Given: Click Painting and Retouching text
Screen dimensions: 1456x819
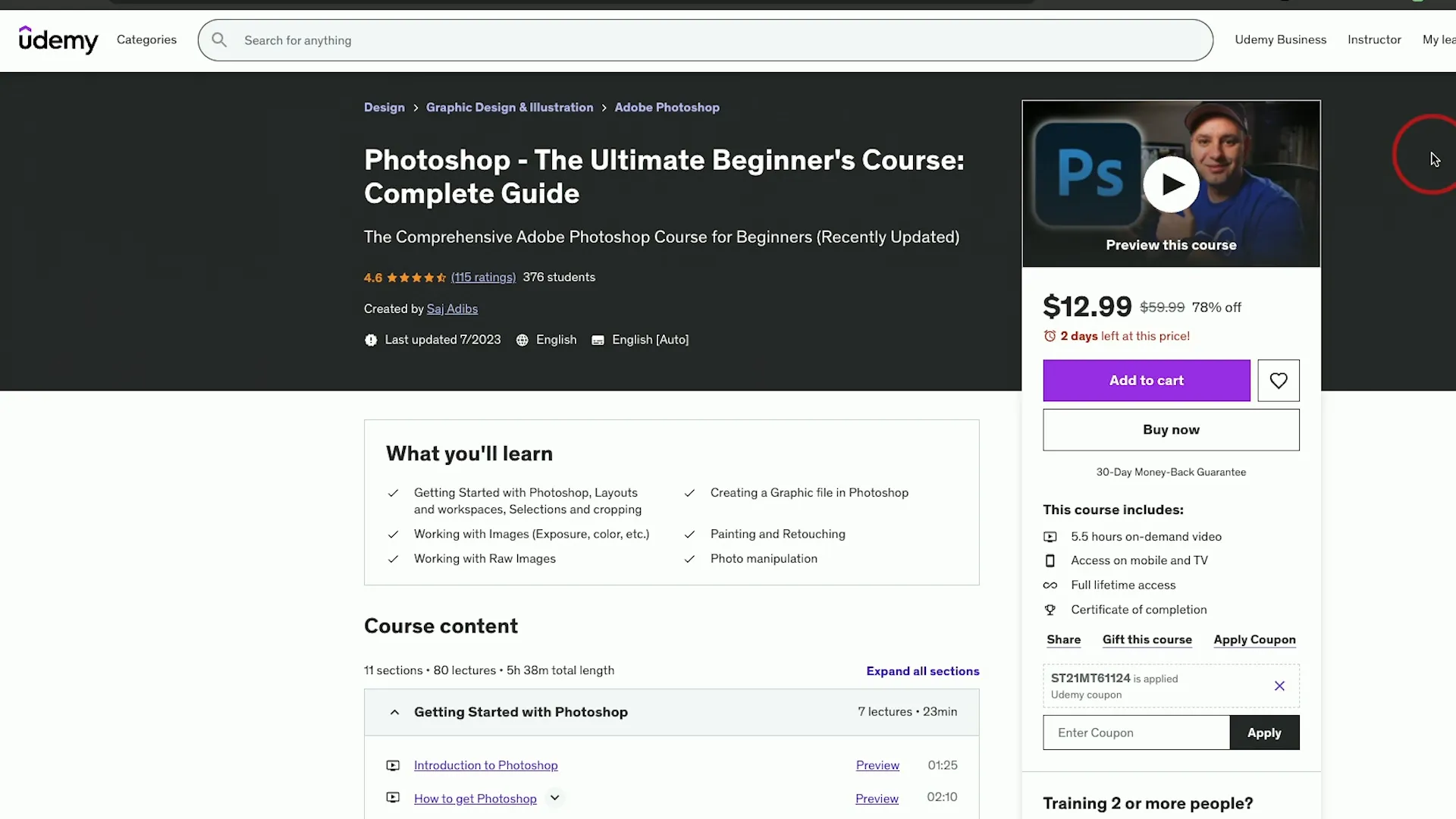Looking at the screenshot, I should [777, 535].
